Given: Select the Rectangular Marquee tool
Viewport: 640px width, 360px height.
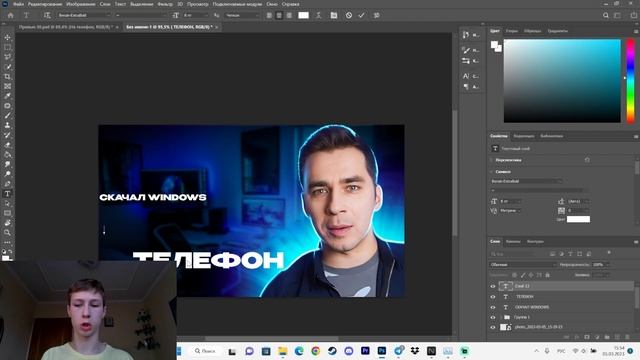Looking at the screenshot, I should coord(7,47).
